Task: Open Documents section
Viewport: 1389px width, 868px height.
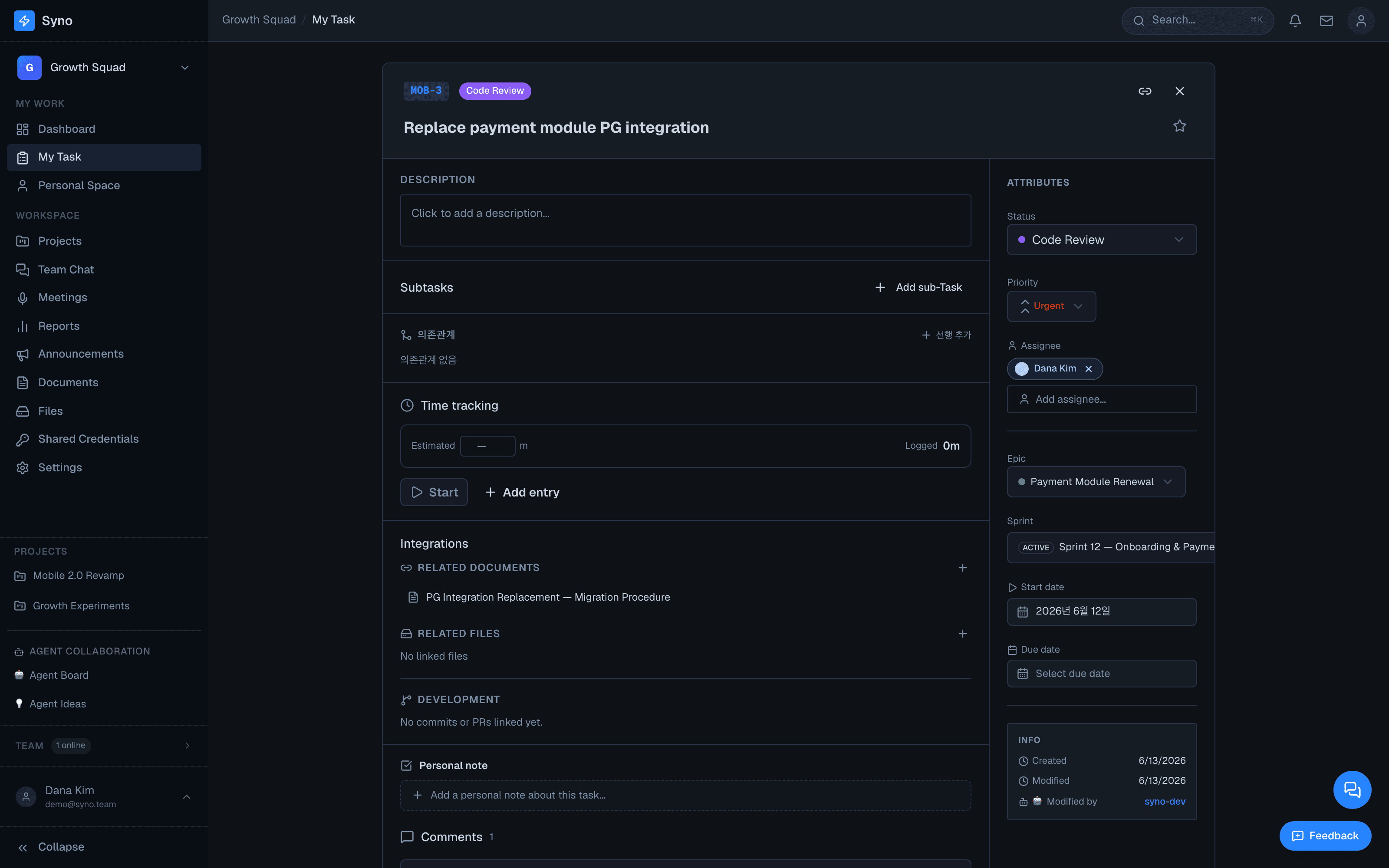Action: click(104, 382)
